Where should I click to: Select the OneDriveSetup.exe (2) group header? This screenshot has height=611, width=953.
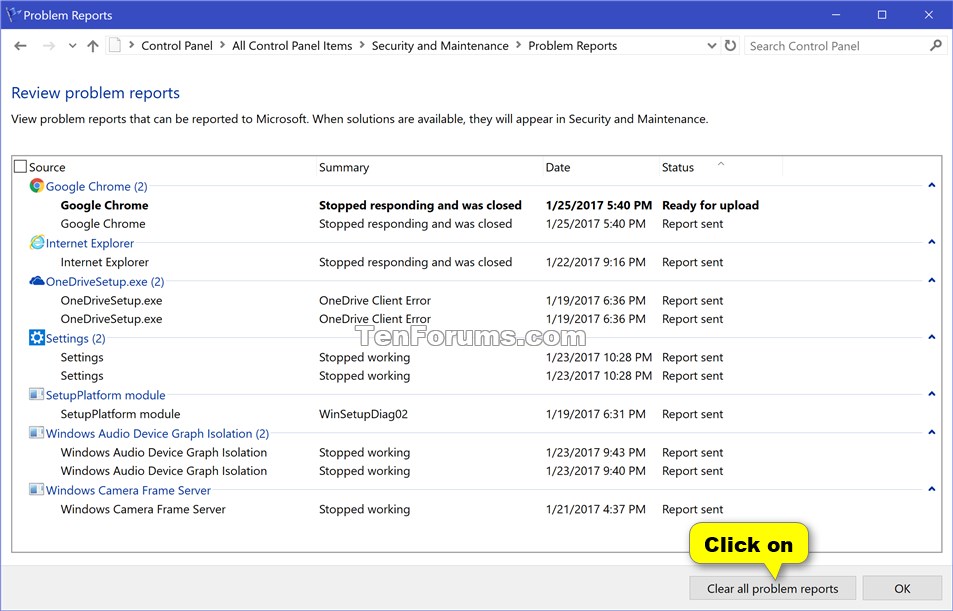pyautogui.click(x=105, y=281)
